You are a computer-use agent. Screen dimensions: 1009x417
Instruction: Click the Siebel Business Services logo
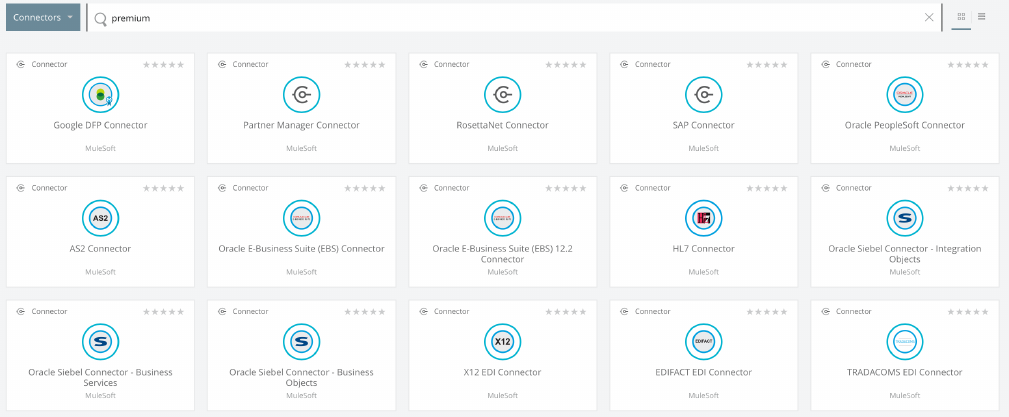point(100,342)
